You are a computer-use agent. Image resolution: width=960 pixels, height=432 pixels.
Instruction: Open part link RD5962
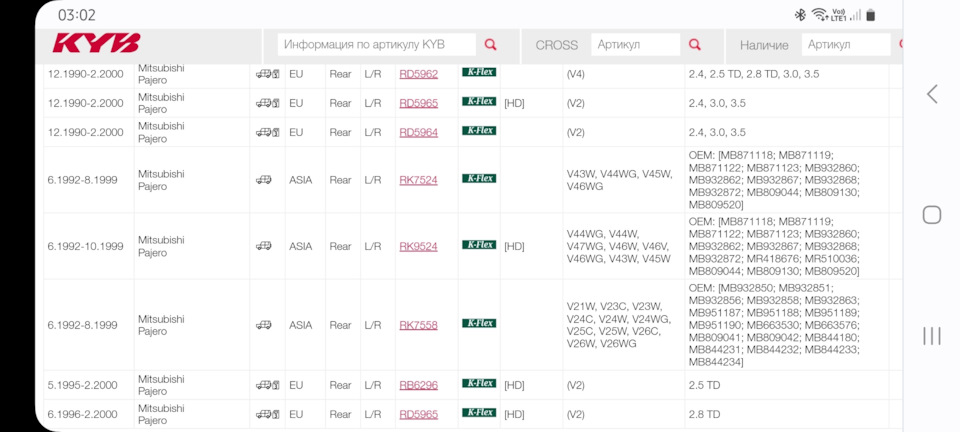pos(418,74)
